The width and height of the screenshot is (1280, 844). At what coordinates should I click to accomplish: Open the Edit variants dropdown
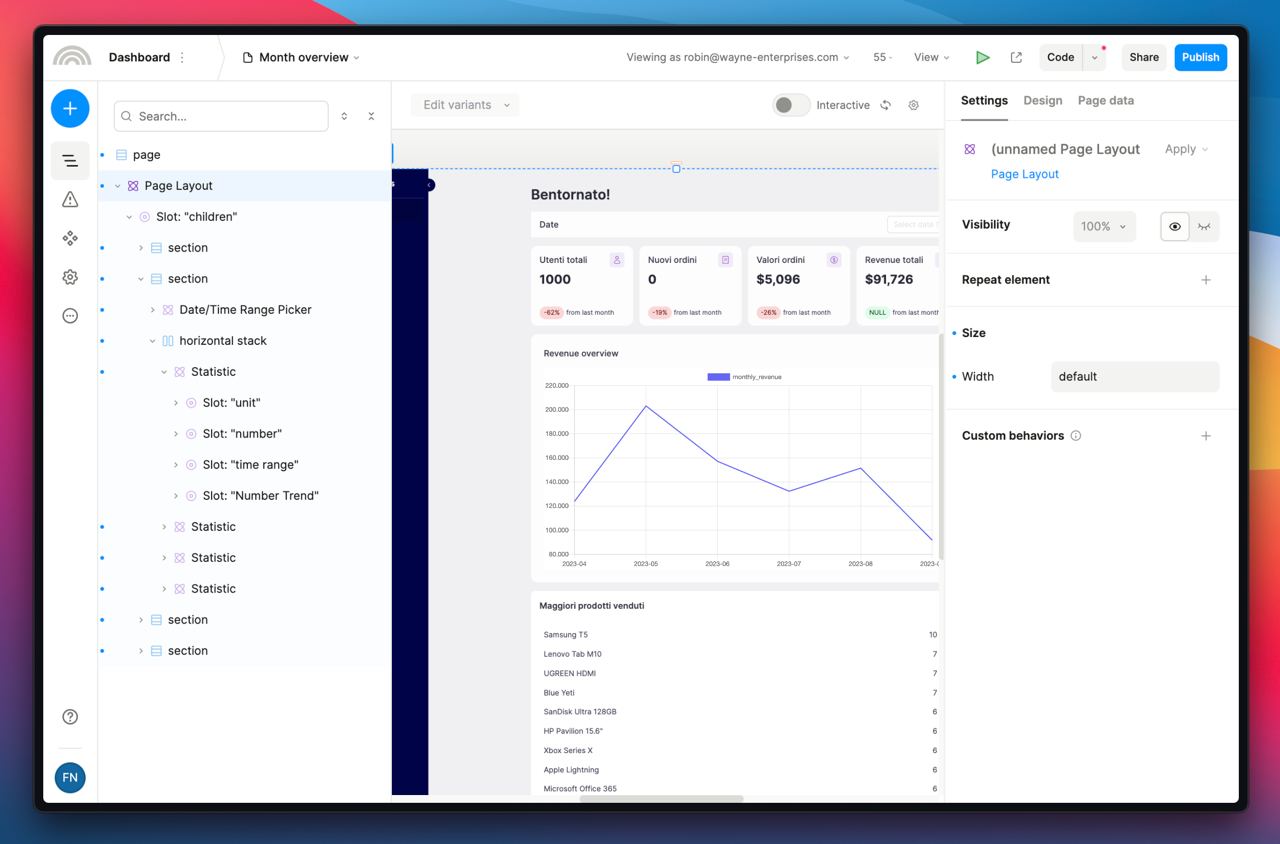pos(465,105)
